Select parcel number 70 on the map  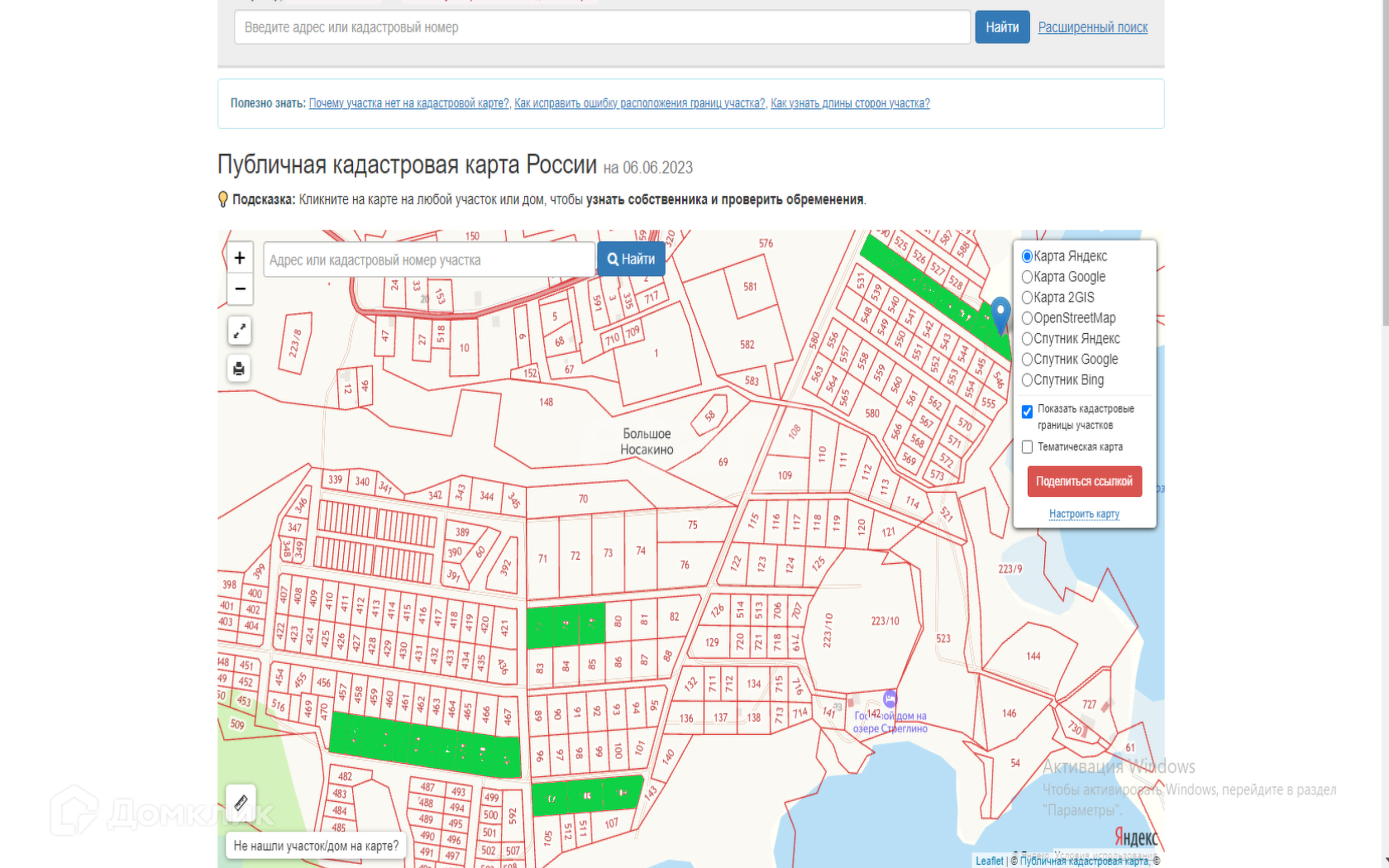[583, 499]
